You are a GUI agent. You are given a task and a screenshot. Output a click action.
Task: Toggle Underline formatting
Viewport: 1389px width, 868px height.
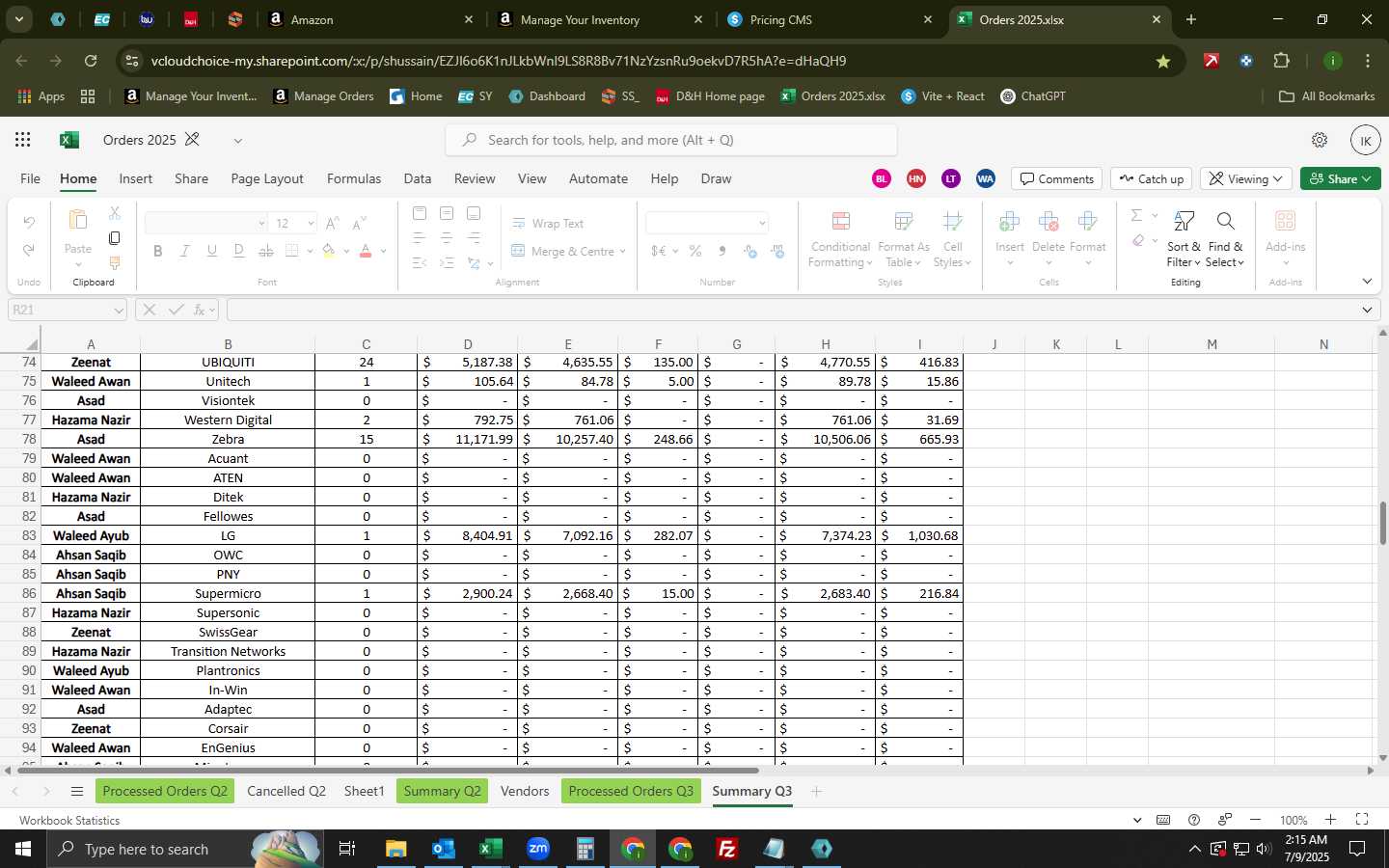tap(211, 251)
